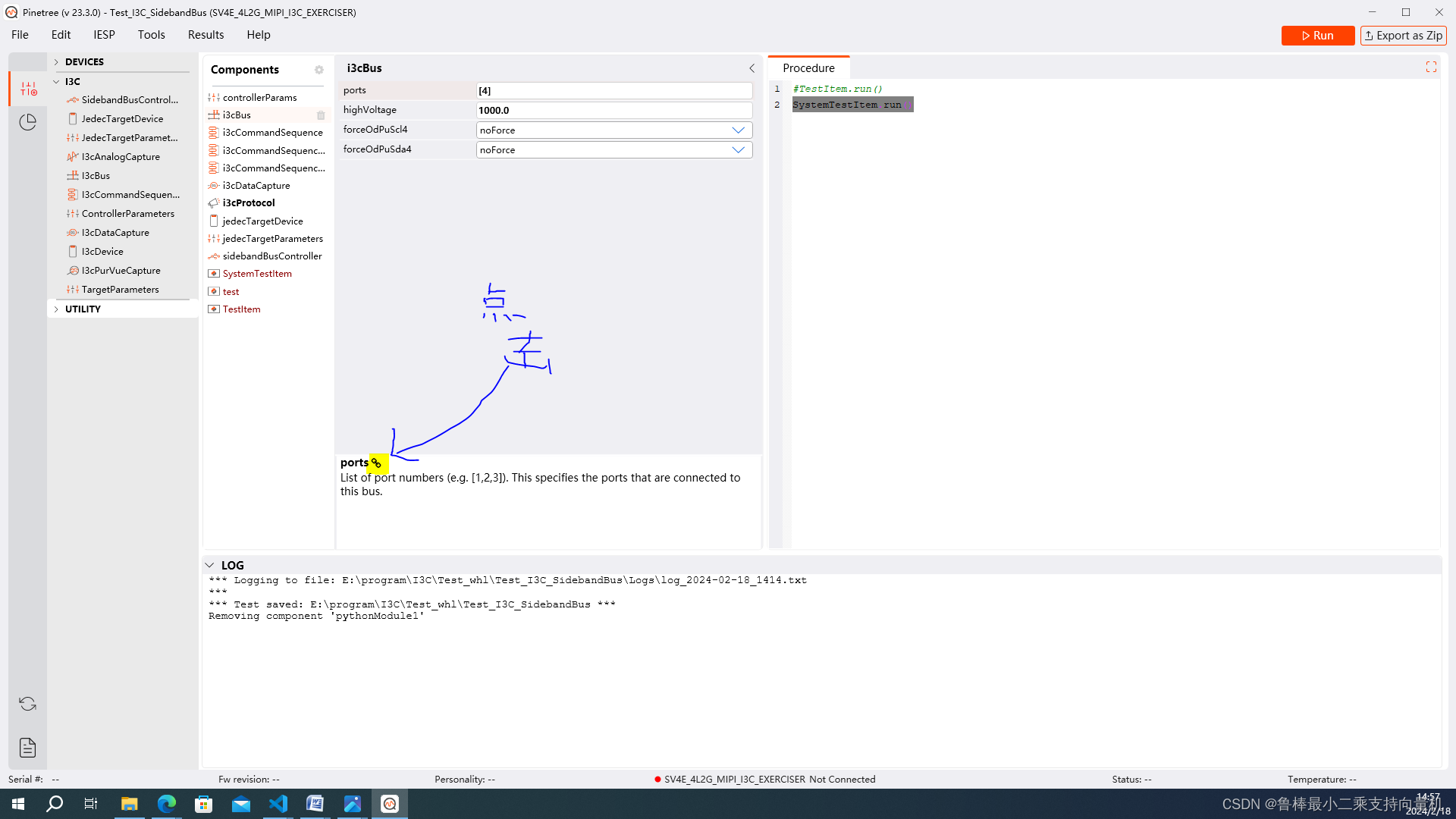The height and width of the screenshot is (819, 1456).
Task: Select the Results menu tab
Action: click(205, 34)
